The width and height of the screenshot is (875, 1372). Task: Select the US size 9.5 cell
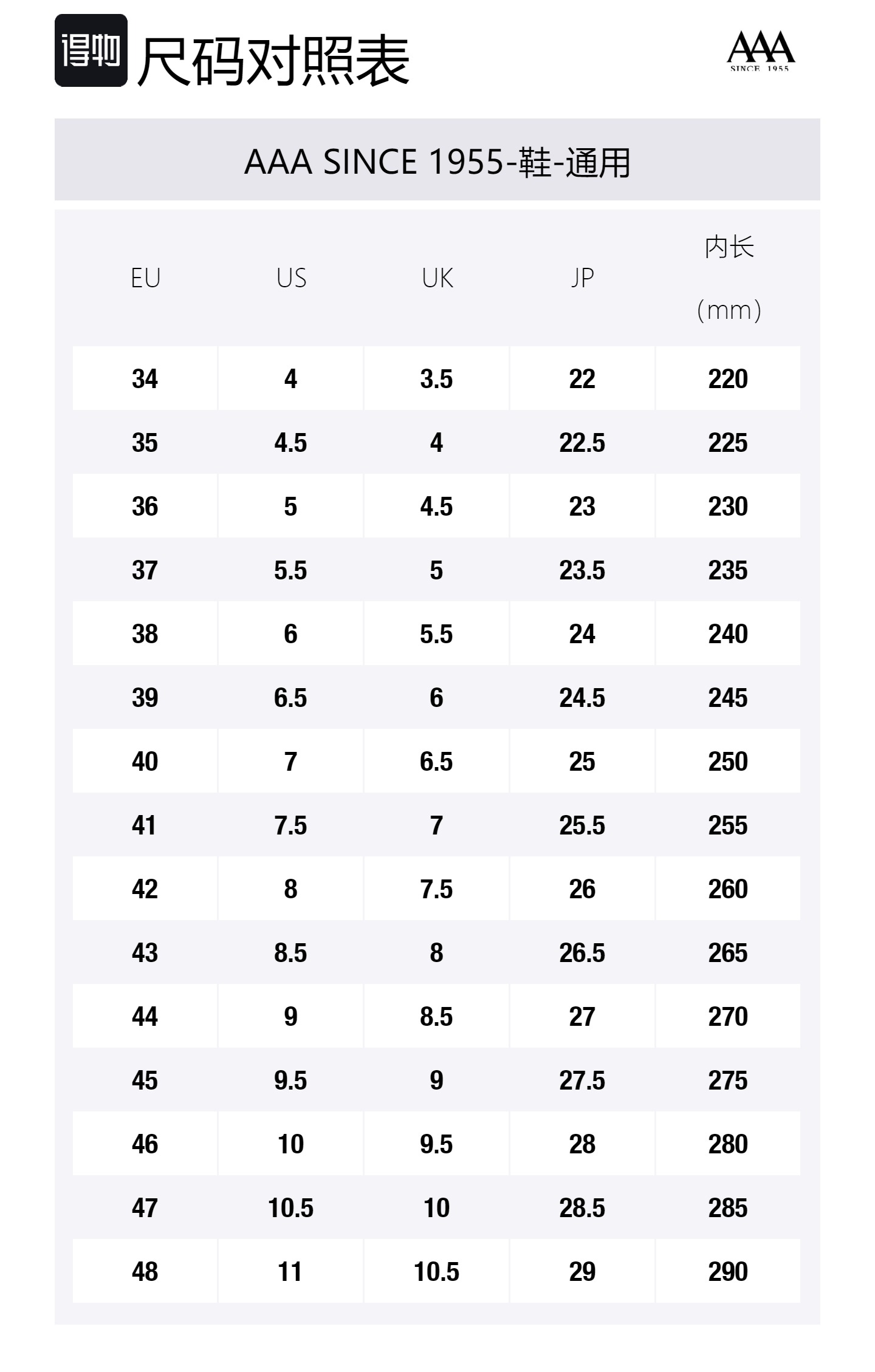[x=290, y=1080]
